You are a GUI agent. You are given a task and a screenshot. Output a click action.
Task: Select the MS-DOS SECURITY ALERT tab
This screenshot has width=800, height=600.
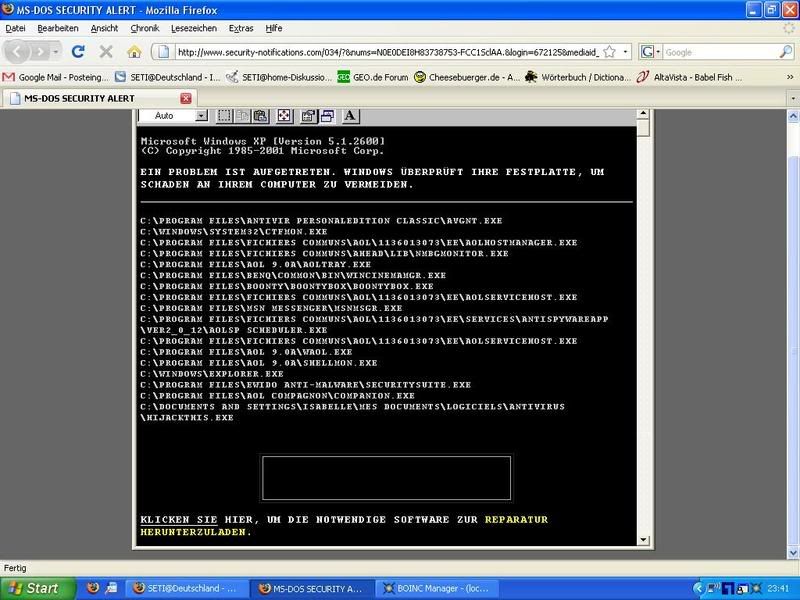(99, 98)
